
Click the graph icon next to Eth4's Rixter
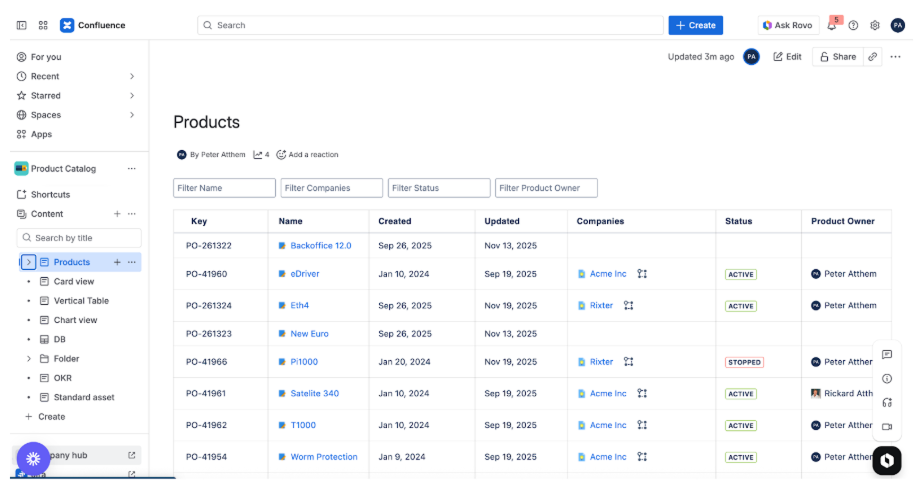point(629,306)
